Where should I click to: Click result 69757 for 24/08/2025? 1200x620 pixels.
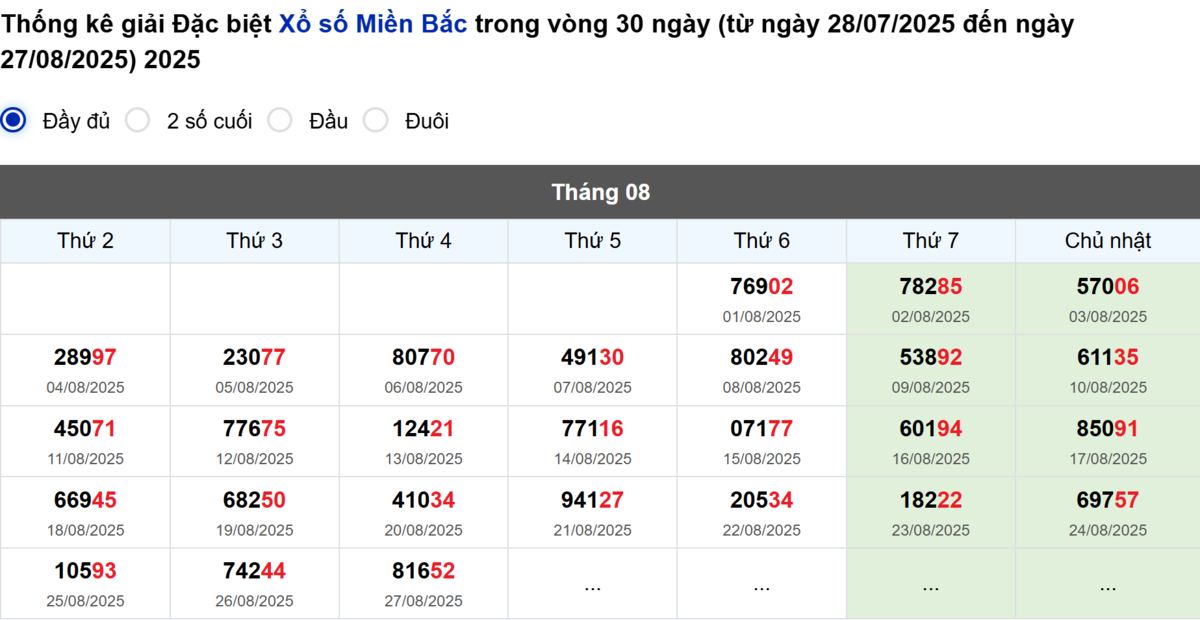pos(1107,500)
